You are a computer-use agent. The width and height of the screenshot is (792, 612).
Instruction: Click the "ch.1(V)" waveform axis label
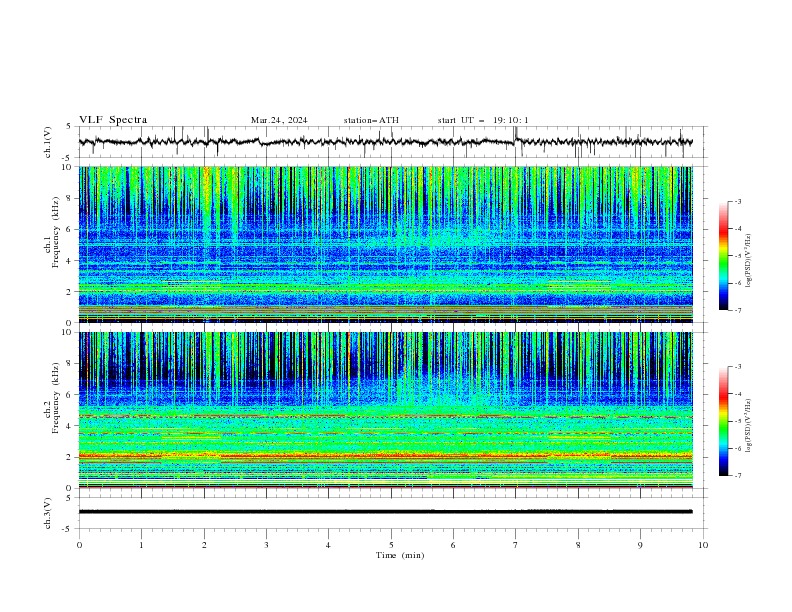[48, 142]
